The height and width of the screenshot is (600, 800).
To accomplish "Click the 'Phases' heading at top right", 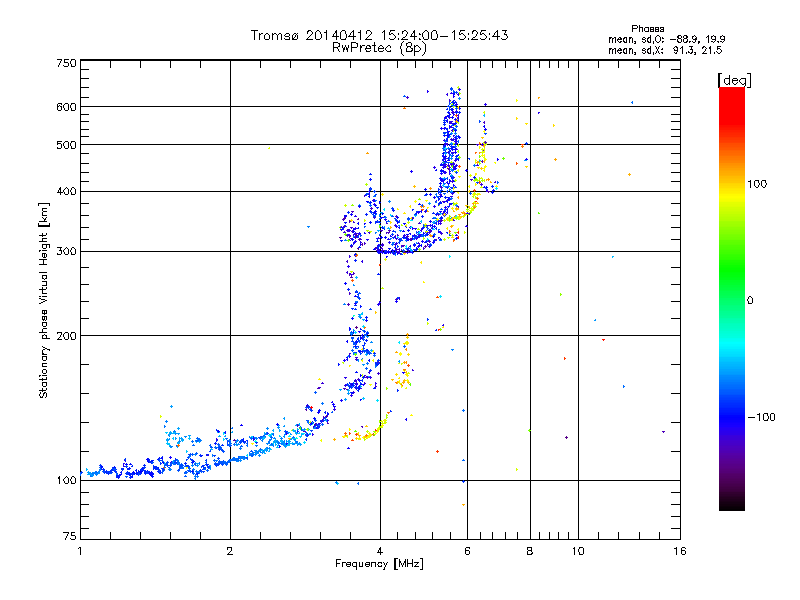I will coord(647,29).
